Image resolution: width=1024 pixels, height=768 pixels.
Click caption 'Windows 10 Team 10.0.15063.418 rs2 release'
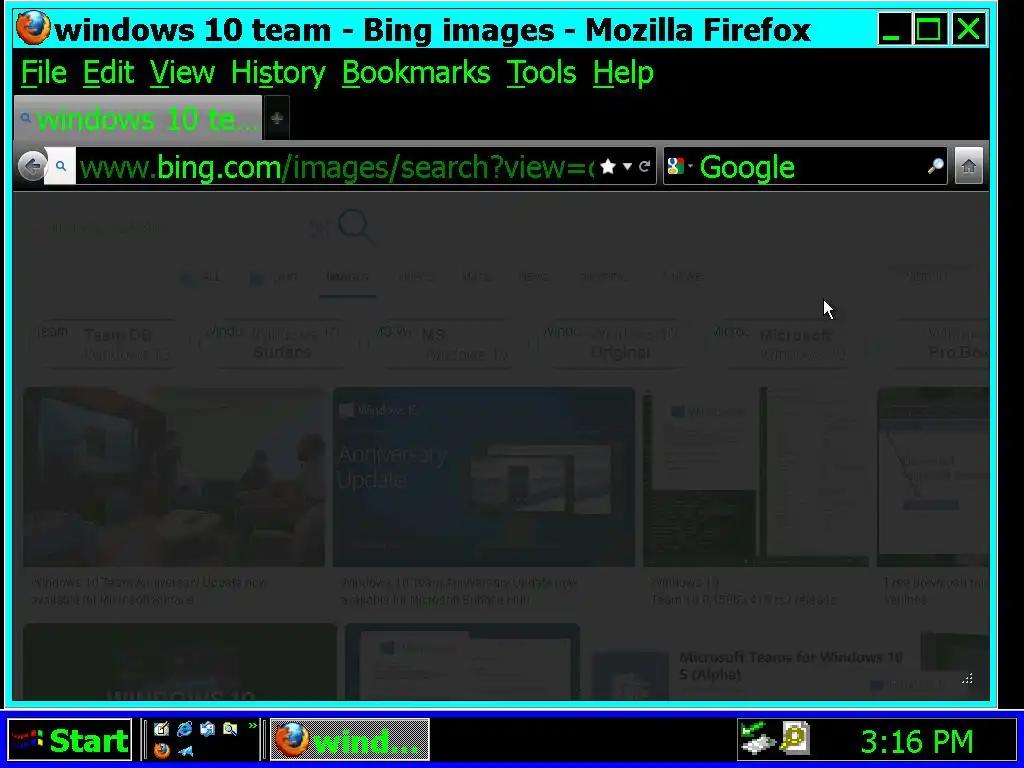pyautogui.click(x=743, y=590)
